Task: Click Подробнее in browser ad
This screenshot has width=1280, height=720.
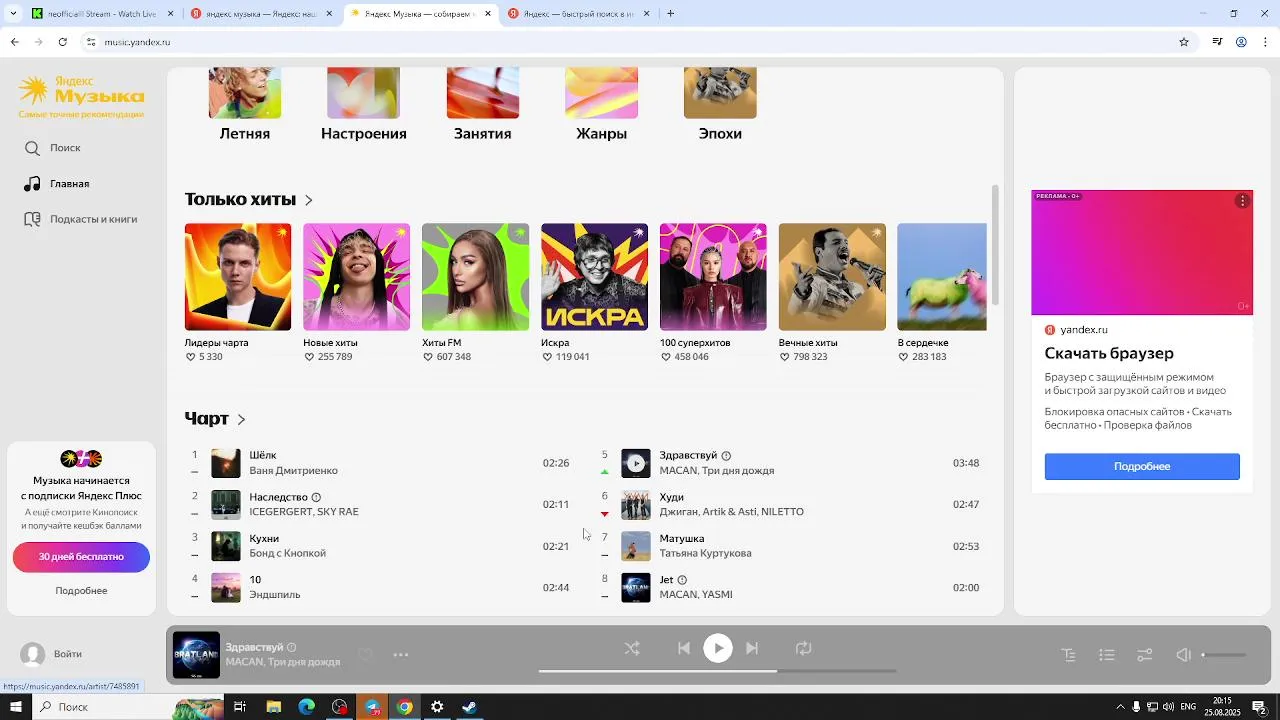Action: 1142,467
